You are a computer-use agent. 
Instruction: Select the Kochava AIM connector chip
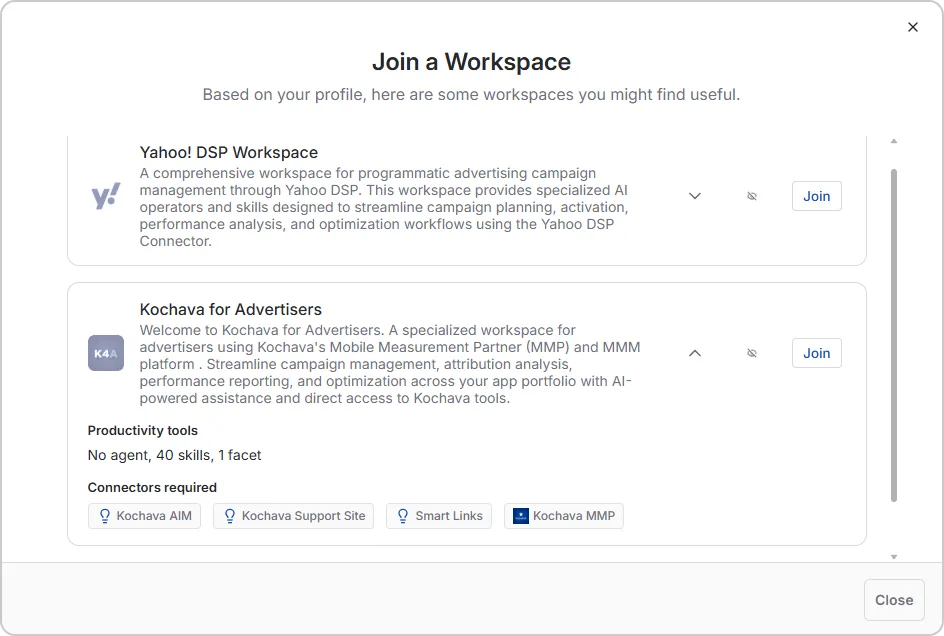point(144,516)
